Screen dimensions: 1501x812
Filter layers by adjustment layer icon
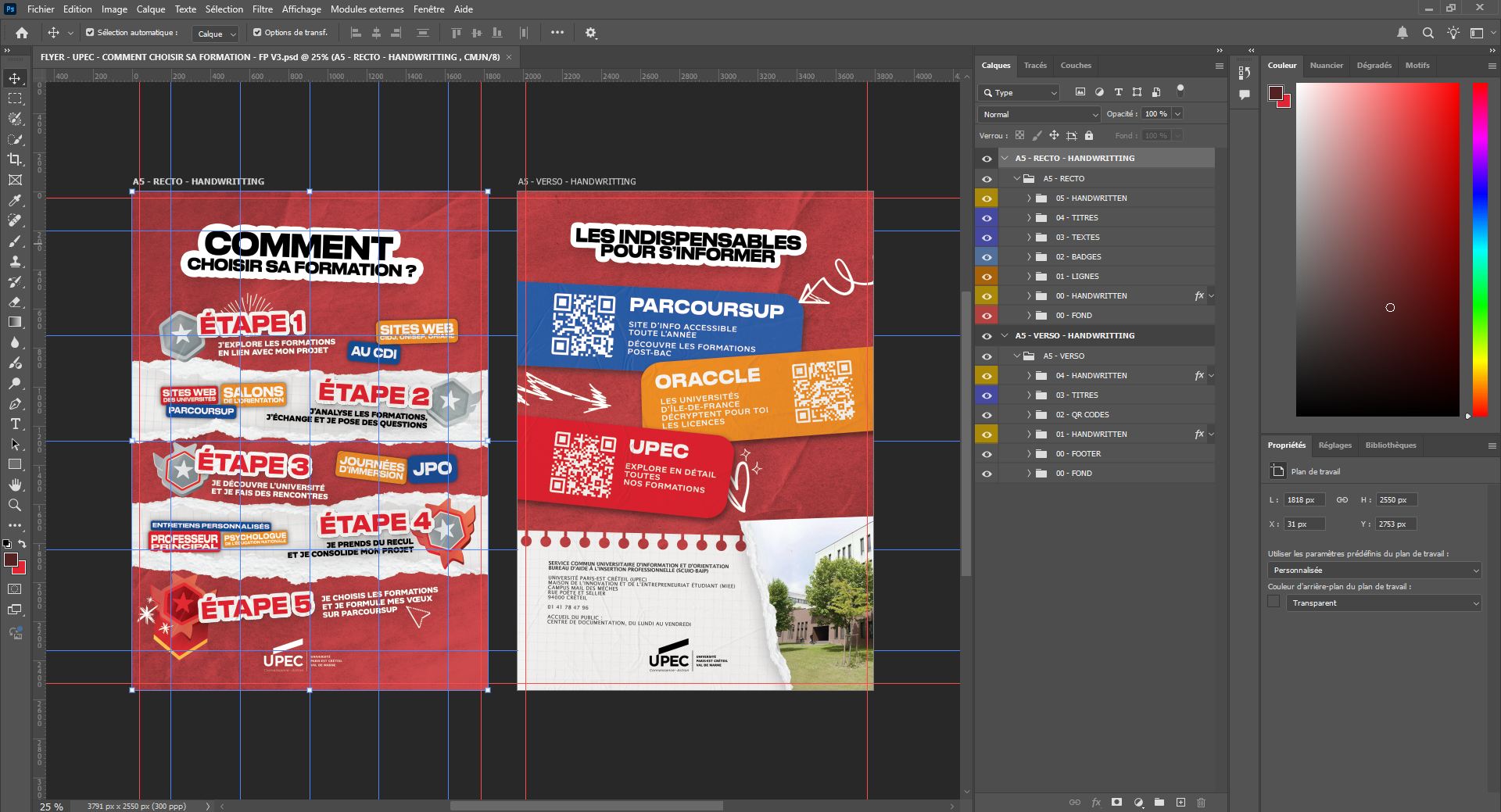[1099, 92]
